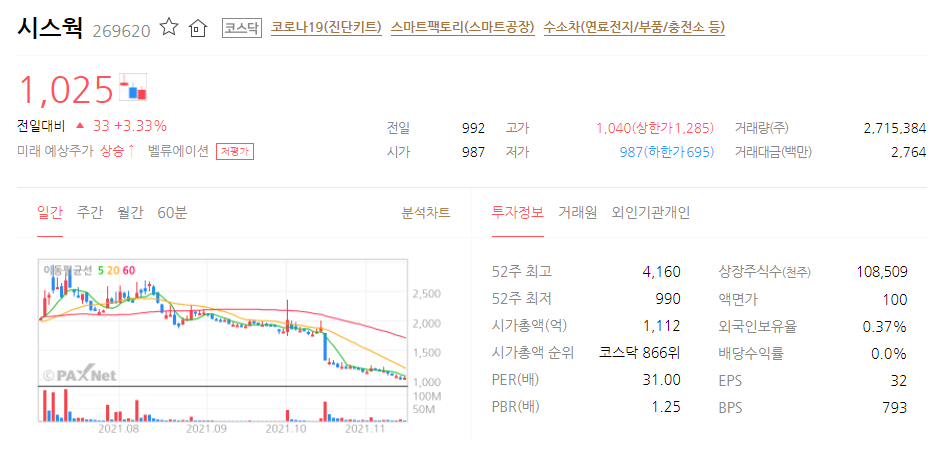This screenshot has height=450, width=945.
Task: Select the 투자정보 tab
Action: click(x=518, y=213)
